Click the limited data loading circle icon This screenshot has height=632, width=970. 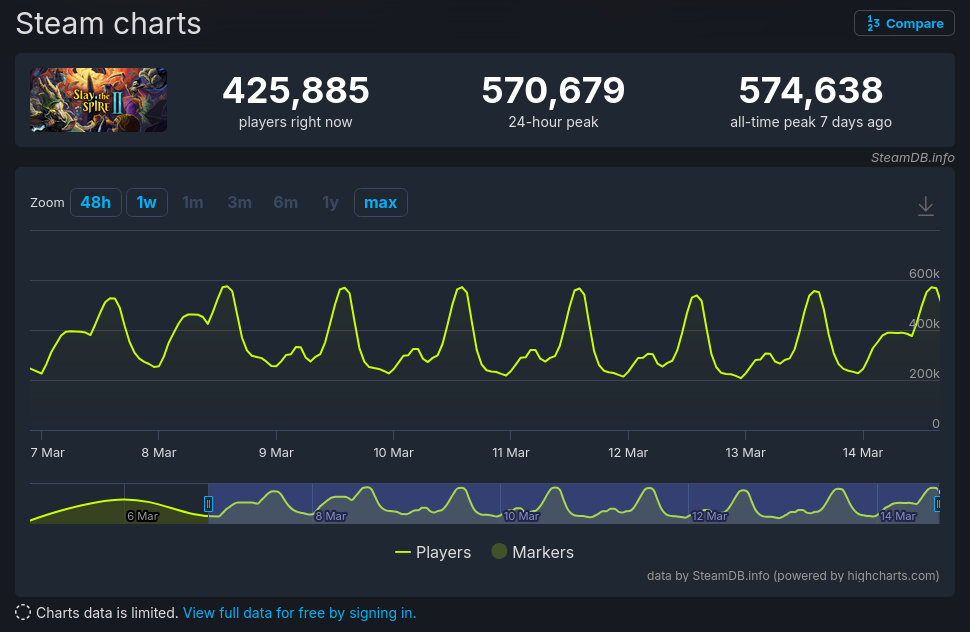(23, 612)
